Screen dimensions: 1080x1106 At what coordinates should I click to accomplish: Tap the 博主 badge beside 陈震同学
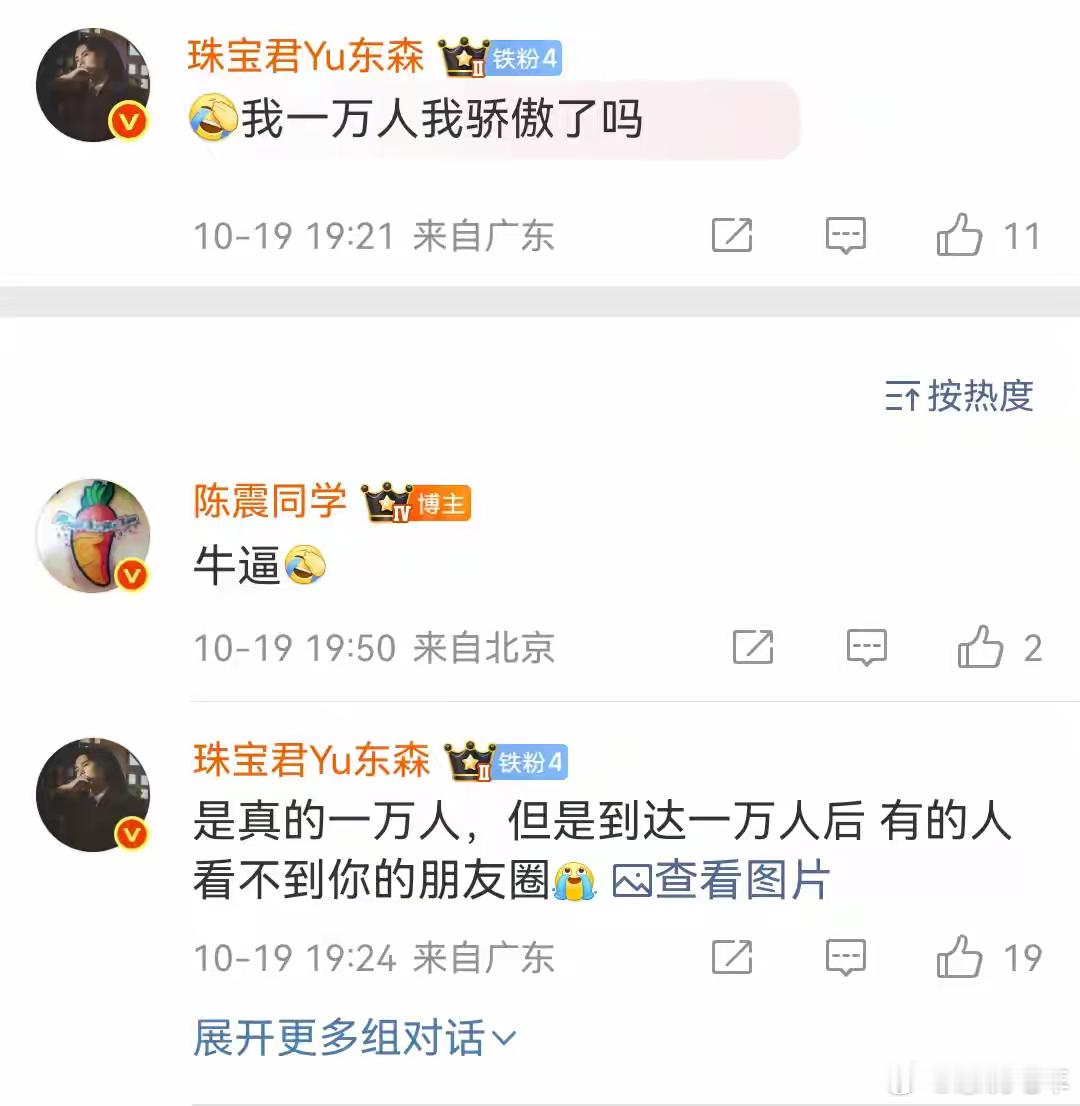point(440,504)
